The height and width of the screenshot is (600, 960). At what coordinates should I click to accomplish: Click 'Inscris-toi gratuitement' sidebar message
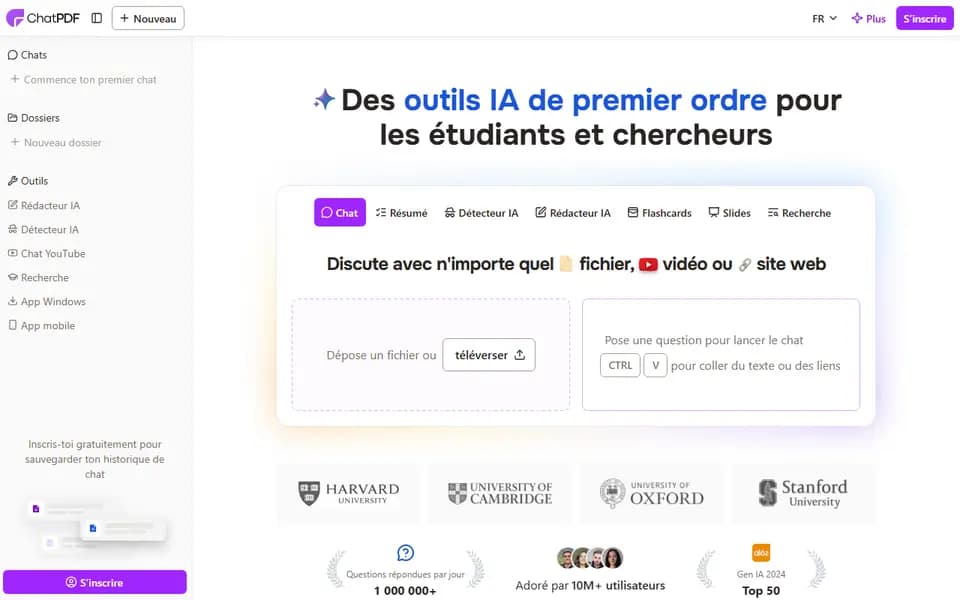pos(95,459)
